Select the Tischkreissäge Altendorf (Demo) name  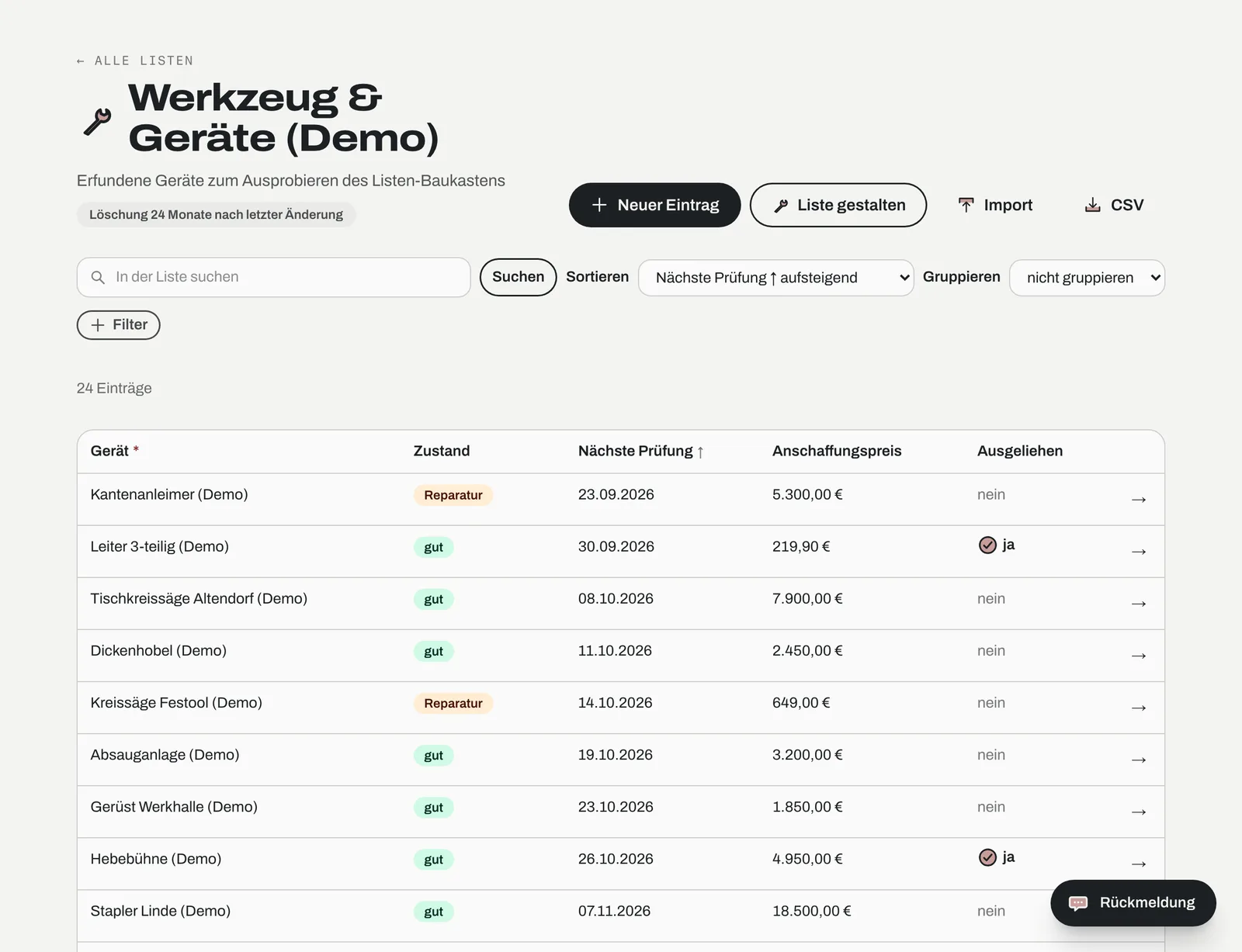tap(199, 598)
